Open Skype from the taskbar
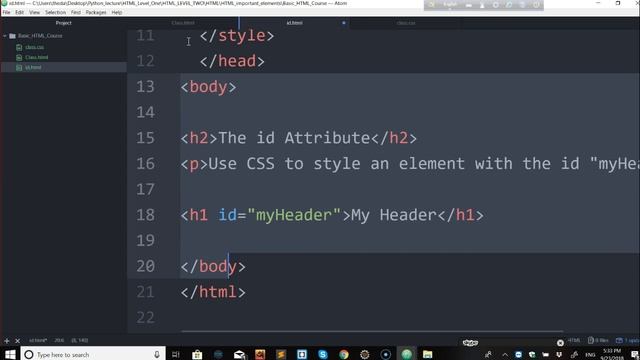This screenshot has height=360, width=640. pyautogui.click(x=323, y=355)
